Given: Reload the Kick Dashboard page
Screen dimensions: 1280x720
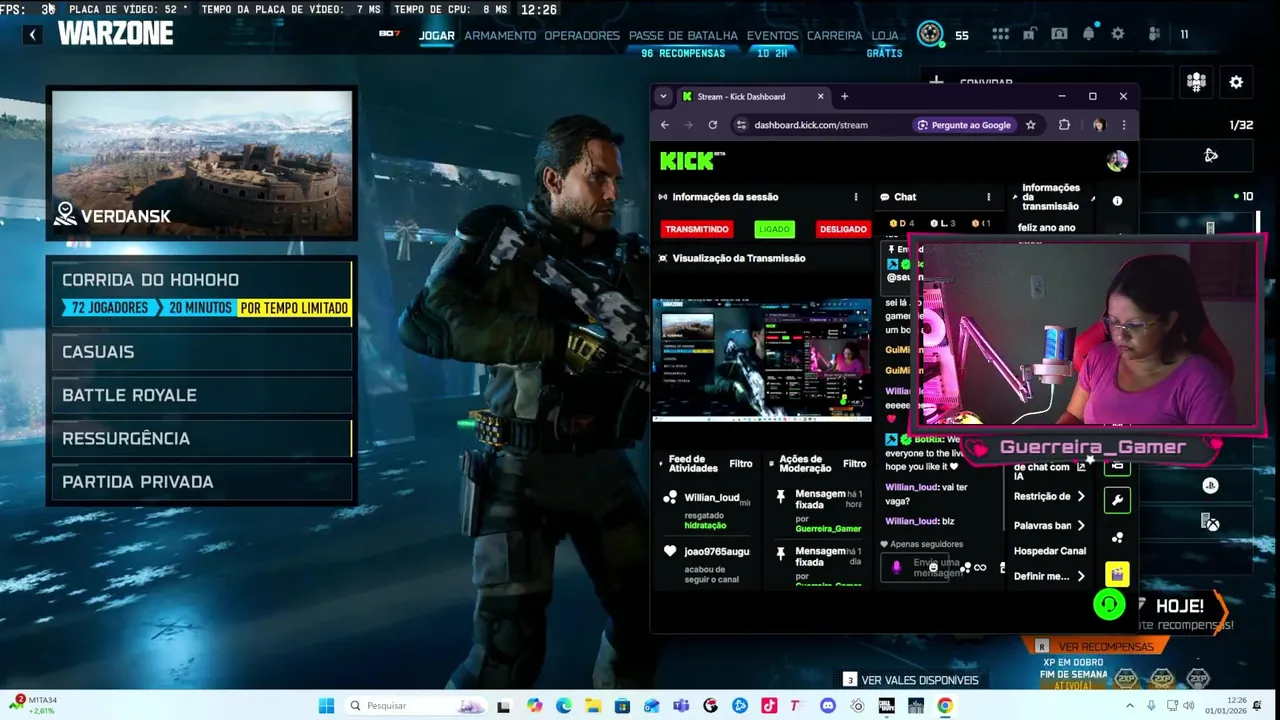Looking at the screenshot, I should click(x=712, y=125).
